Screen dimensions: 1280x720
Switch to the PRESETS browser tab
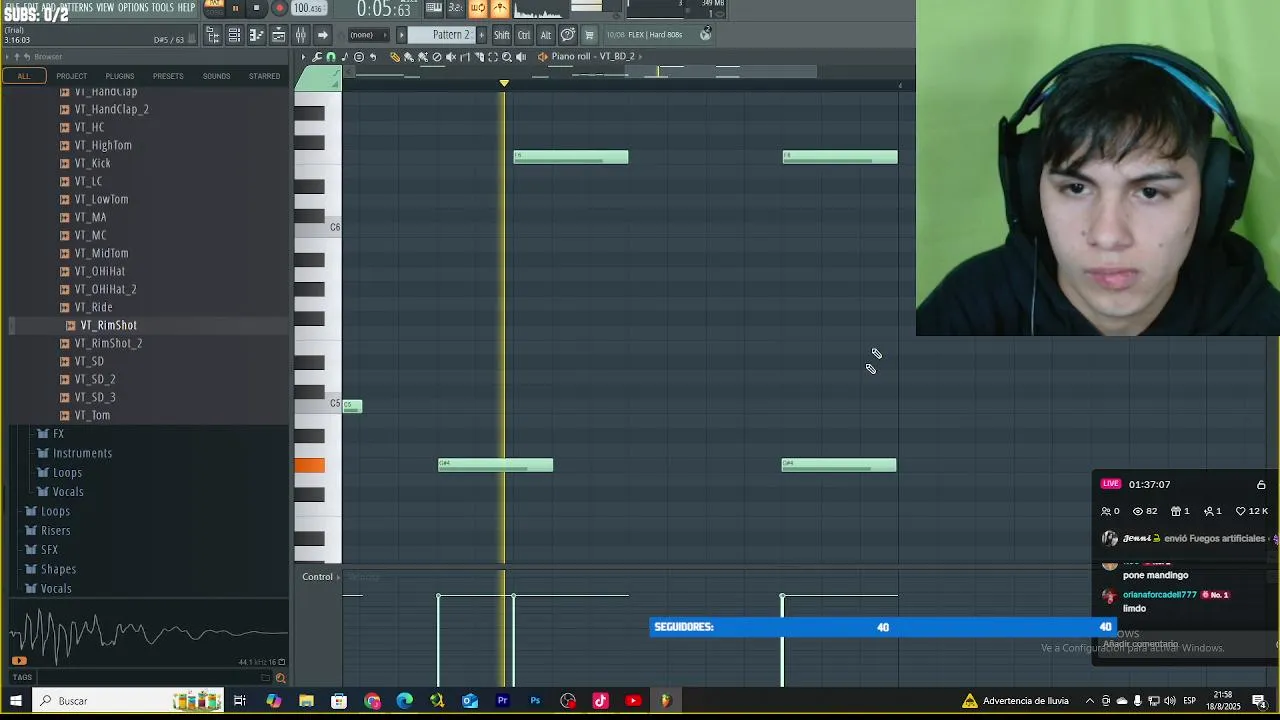click(168, 76)
